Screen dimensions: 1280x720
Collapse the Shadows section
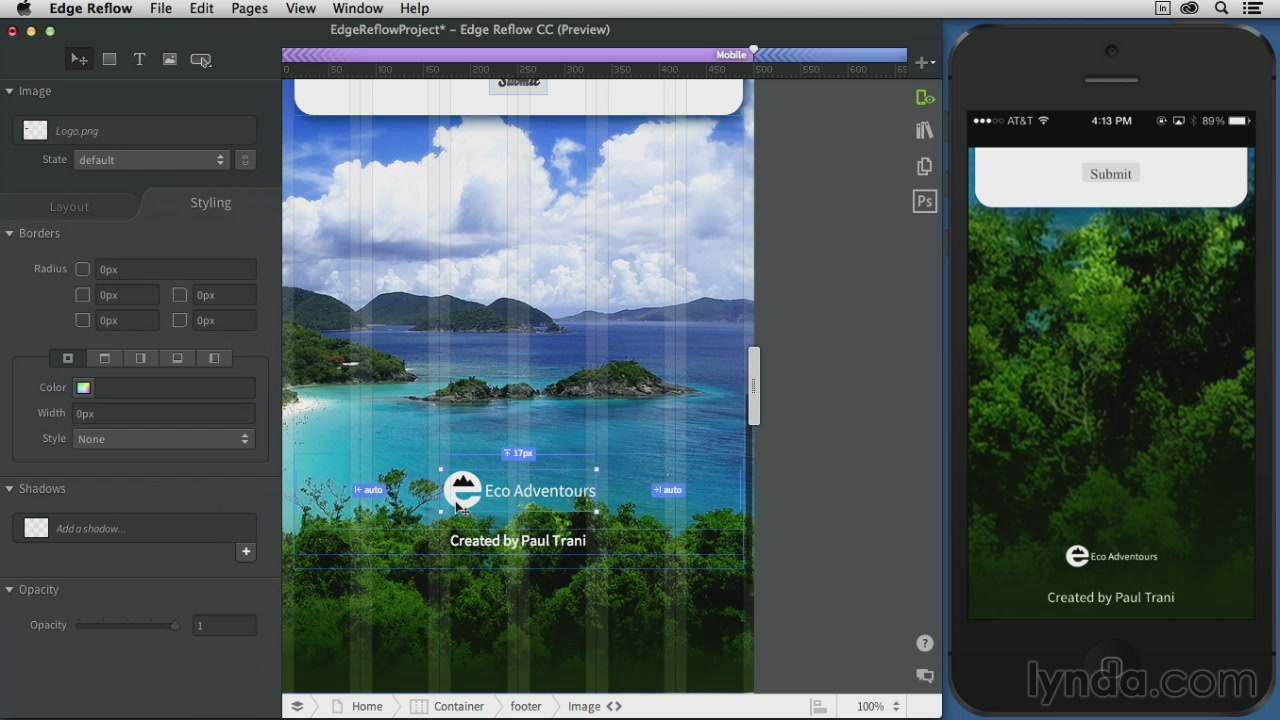pos(9,489)
